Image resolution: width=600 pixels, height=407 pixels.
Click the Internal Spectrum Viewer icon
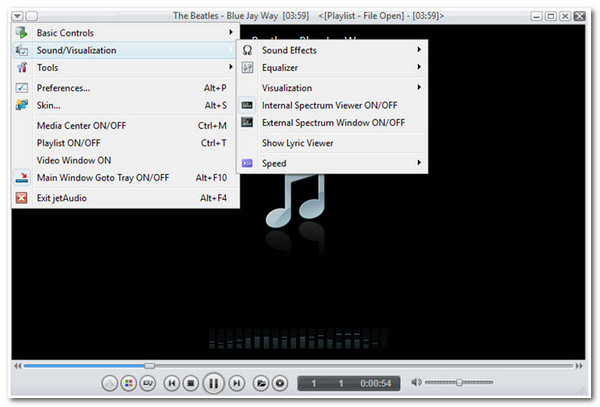(x=247, y=105)
